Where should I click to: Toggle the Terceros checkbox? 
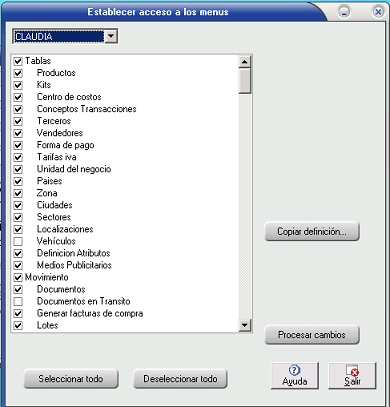pyautogui.click(x=18, y=121)
